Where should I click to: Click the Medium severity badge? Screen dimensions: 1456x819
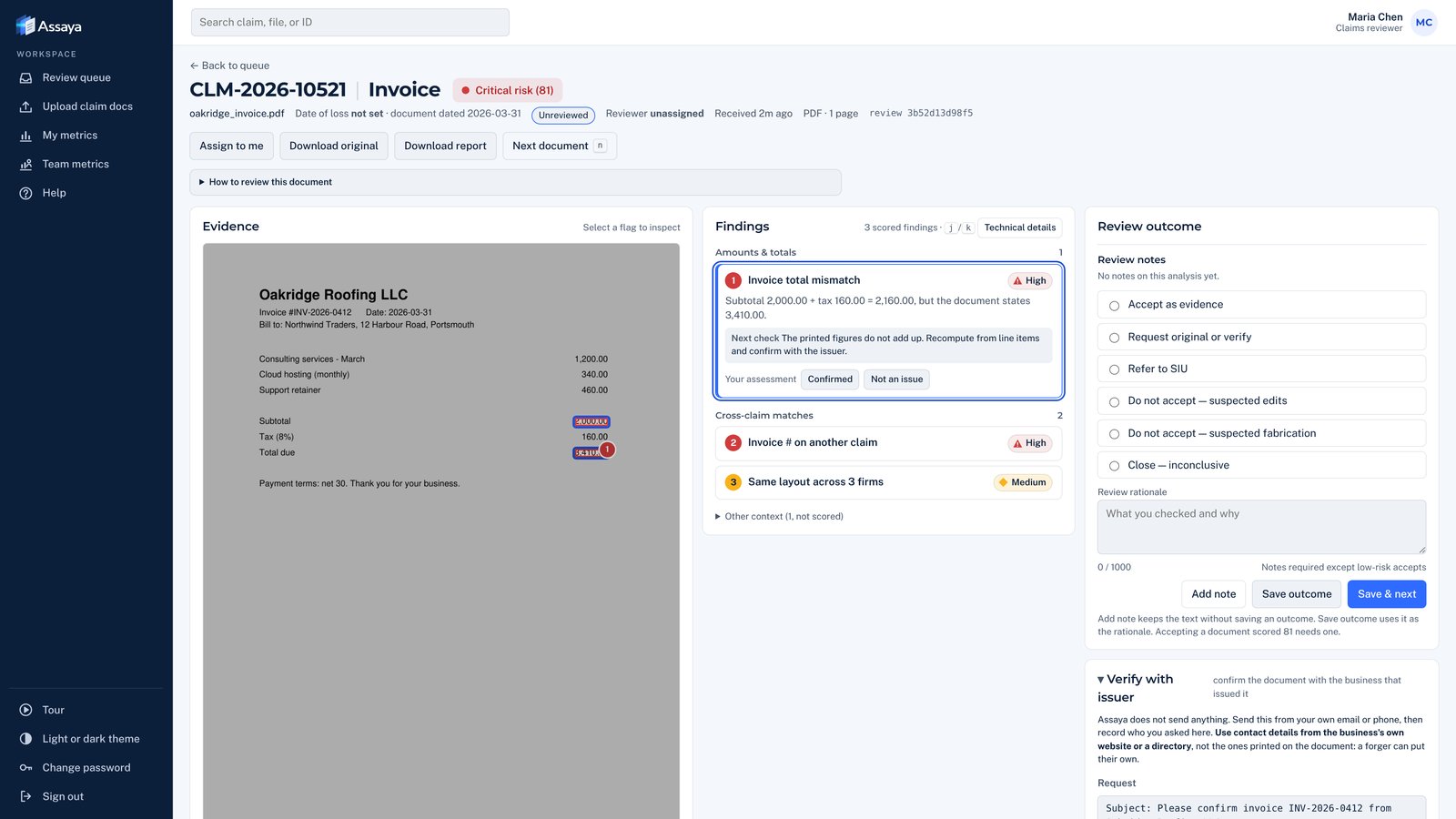(x=1022, y=482)
